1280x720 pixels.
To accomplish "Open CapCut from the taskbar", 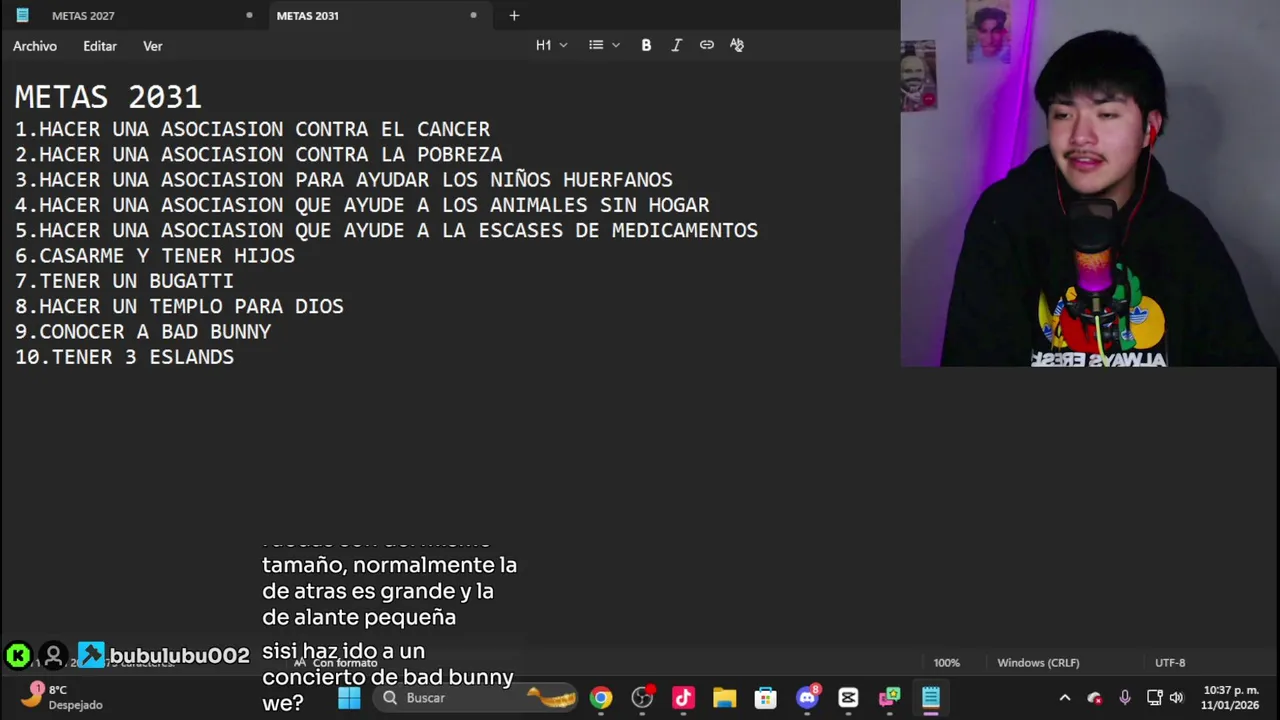I will tap(848, 698).
